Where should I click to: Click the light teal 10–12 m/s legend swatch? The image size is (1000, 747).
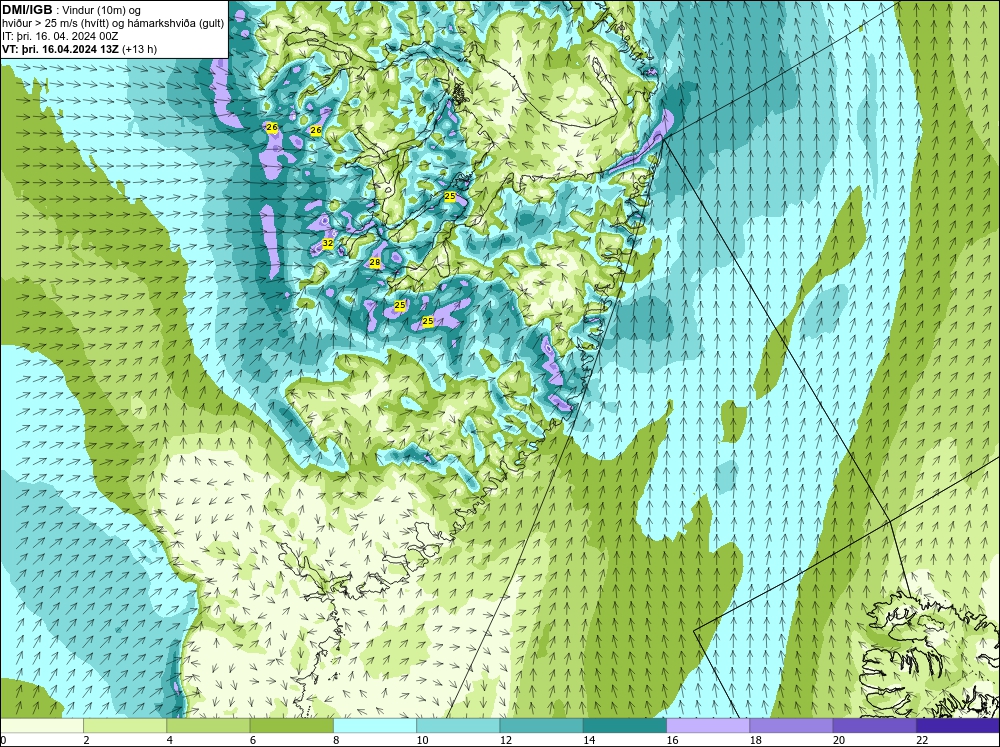[x=458, y=726]
